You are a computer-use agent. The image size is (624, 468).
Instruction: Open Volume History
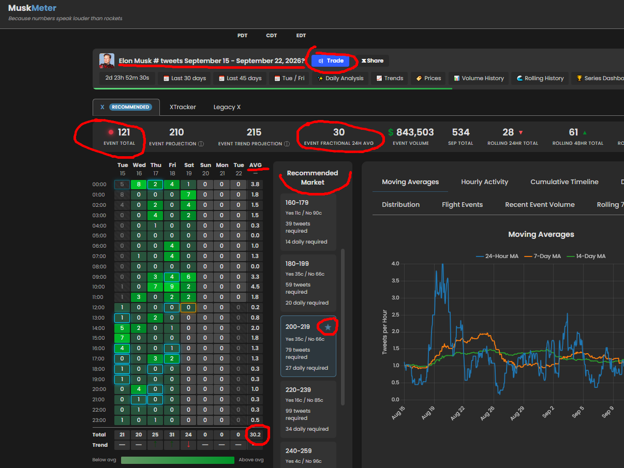pos(479,78)
